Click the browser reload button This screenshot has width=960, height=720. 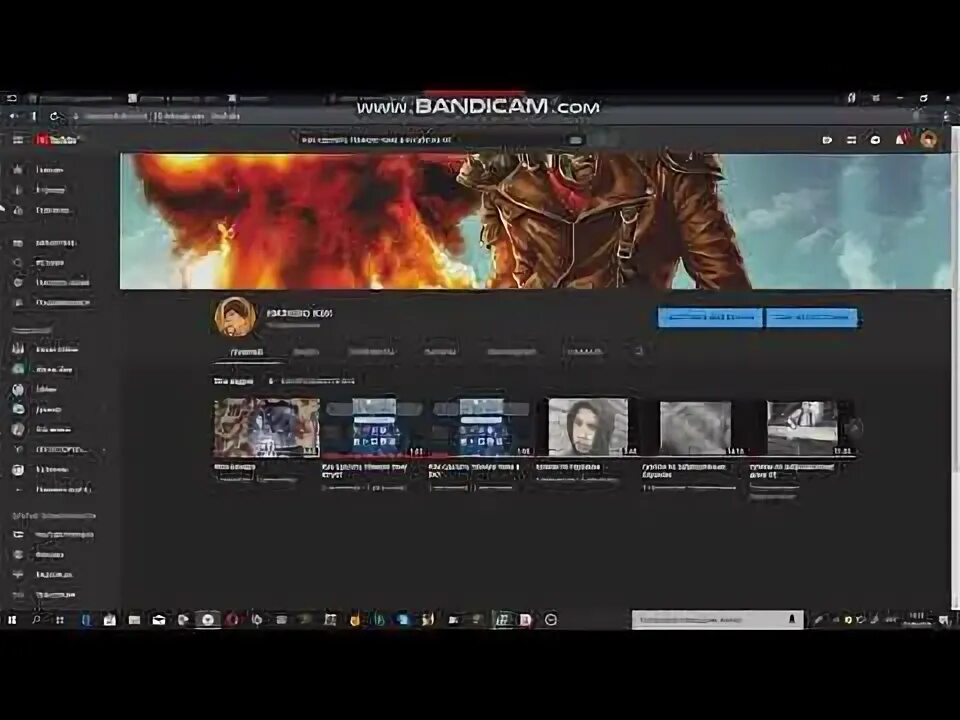(54, 116)
